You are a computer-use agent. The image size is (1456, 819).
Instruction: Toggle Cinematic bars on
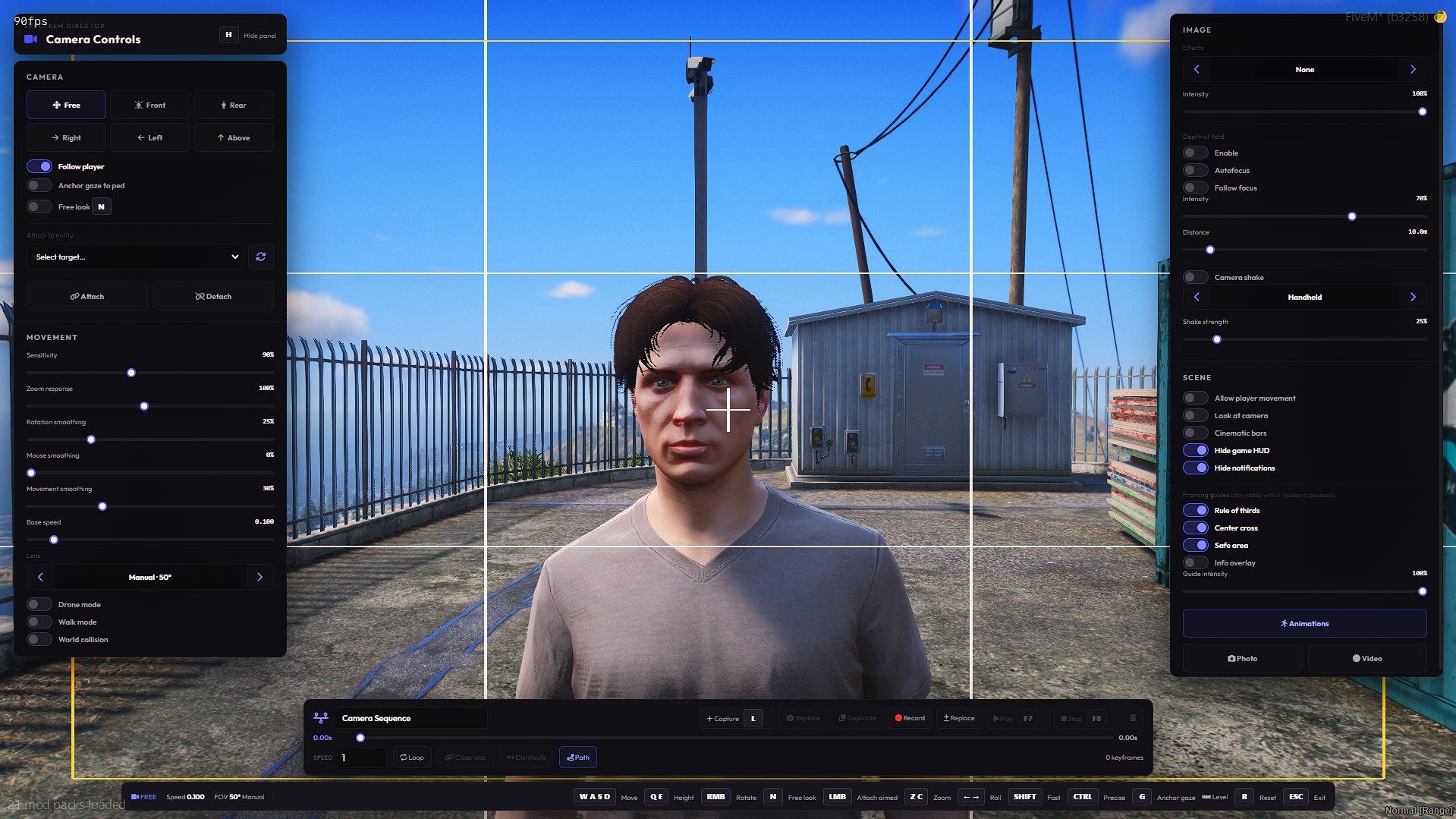coord(1196,433)
